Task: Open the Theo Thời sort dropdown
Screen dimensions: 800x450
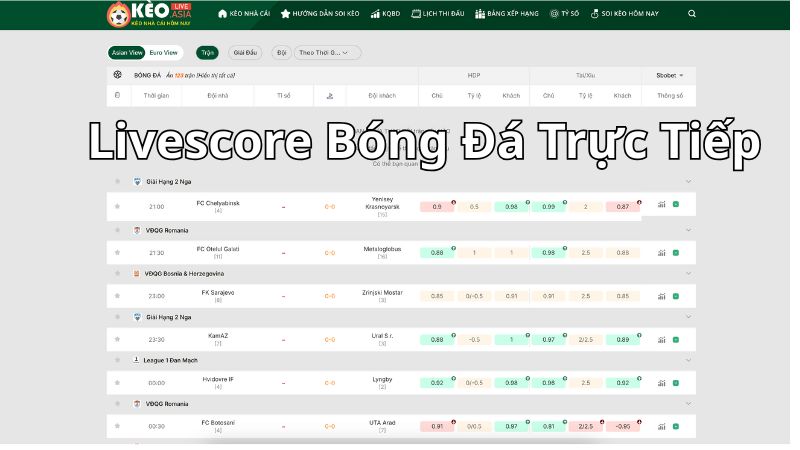Action: pyautogui.click(x=328, y=53)
